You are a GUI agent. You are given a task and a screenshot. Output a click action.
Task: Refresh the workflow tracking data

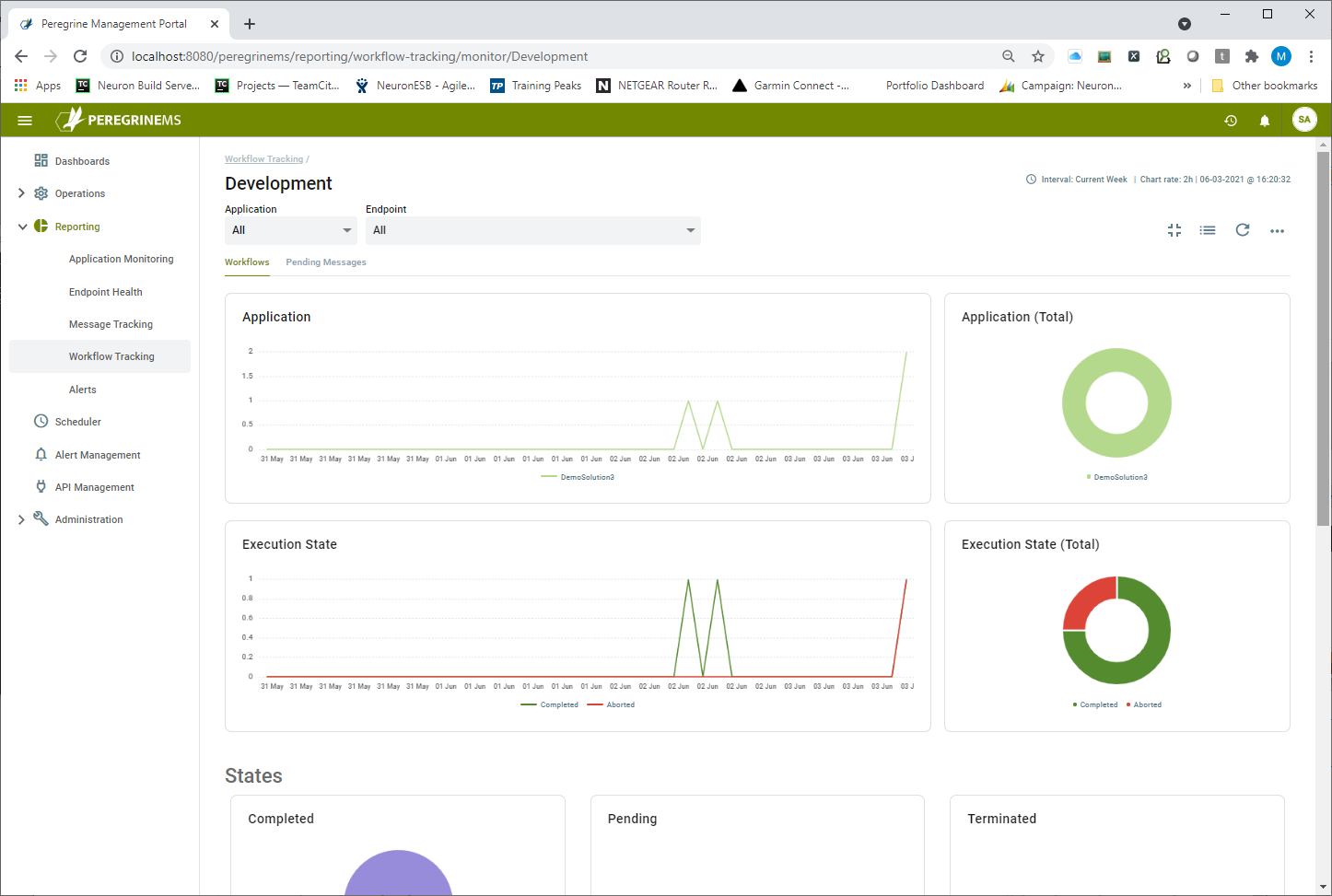[1243, 230]
